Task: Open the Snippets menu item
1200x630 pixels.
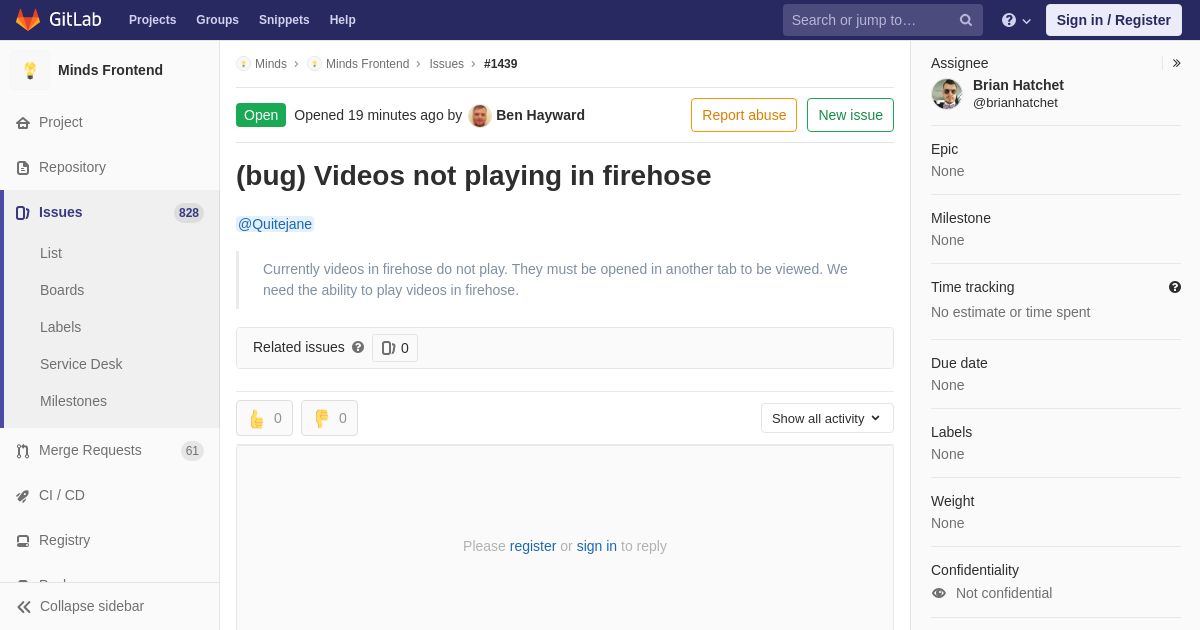Action: [x=284, y=20]
